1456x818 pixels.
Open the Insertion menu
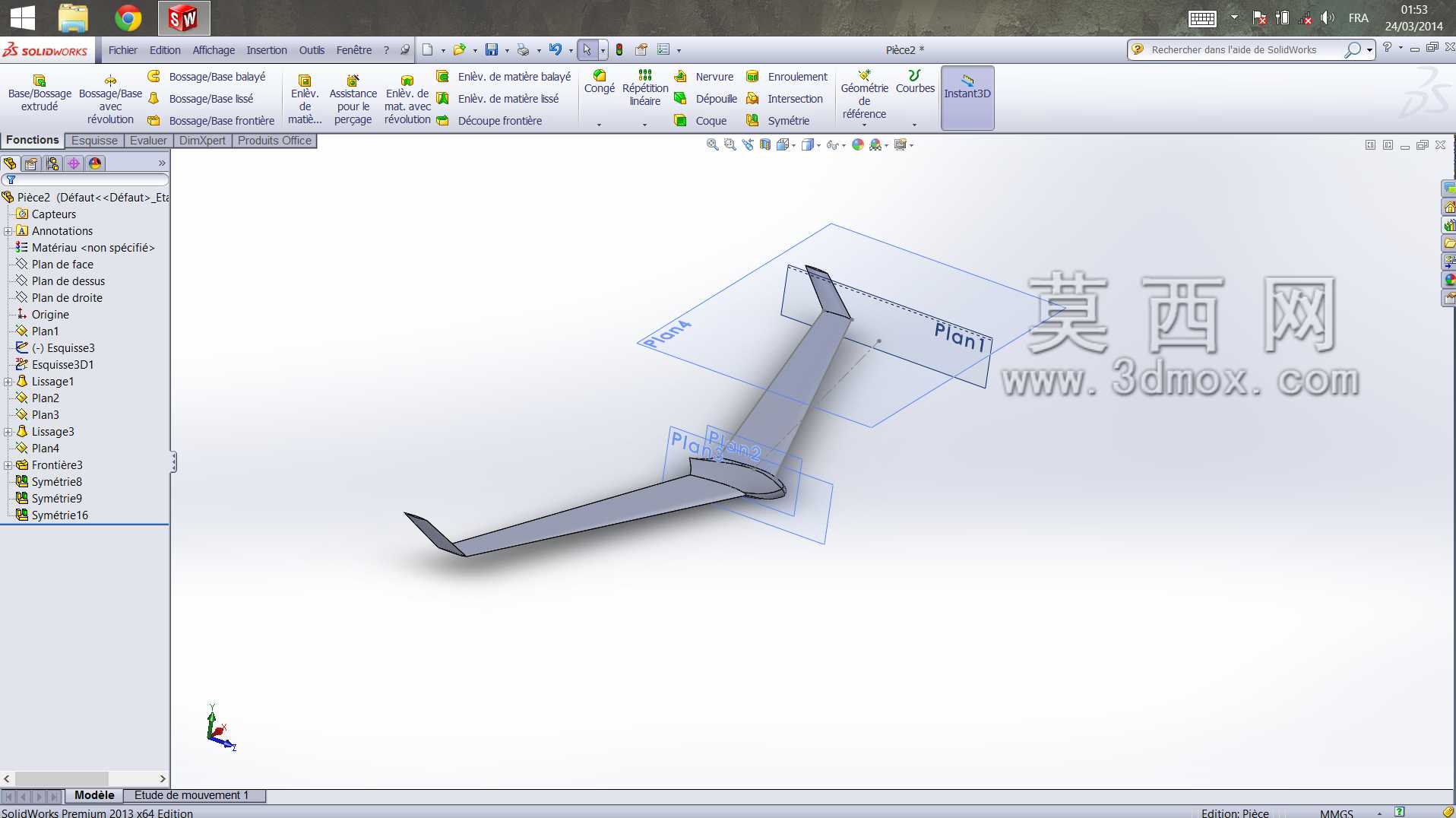[267, 50]
